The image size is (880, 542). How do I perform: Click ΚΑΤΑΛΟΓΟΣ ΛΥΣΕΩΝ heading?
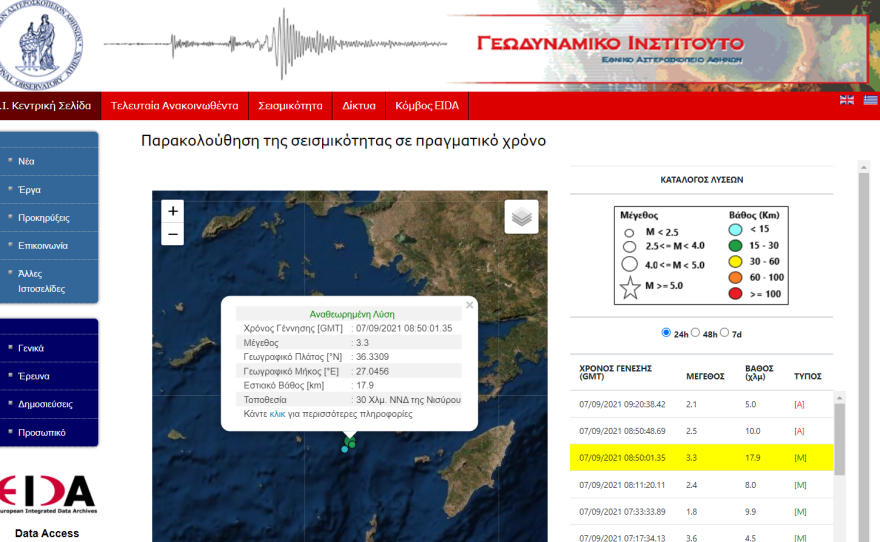(702, 180)
